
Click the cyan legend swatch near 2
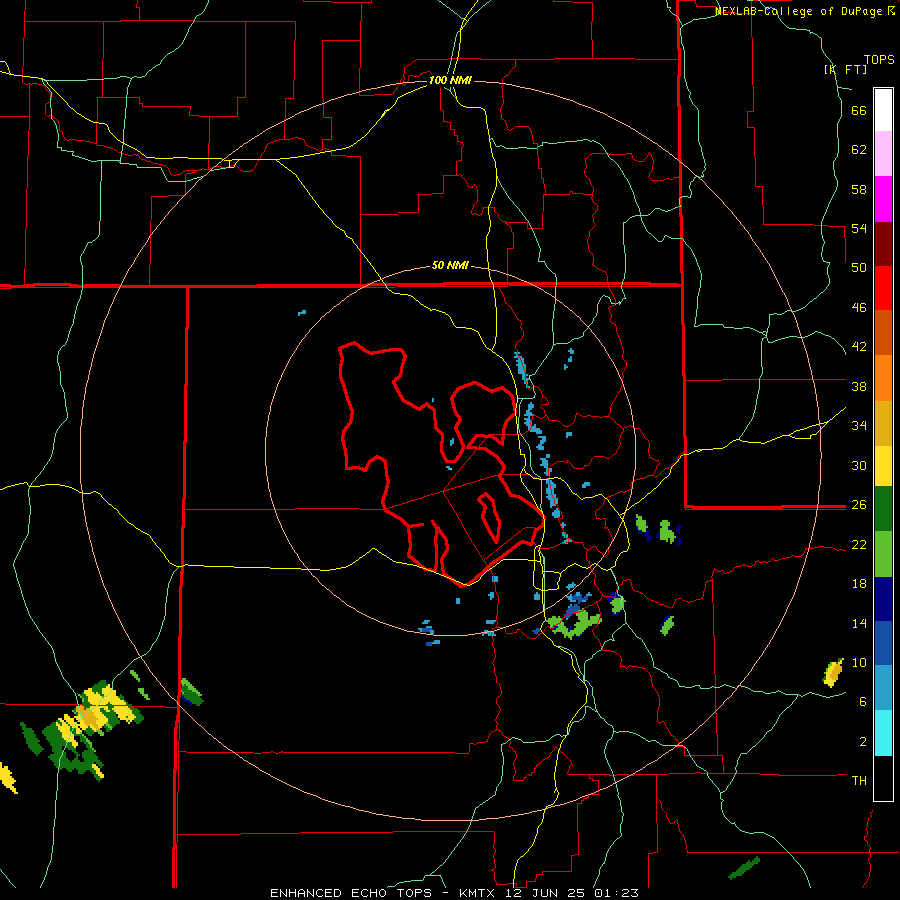pos(883,733)
